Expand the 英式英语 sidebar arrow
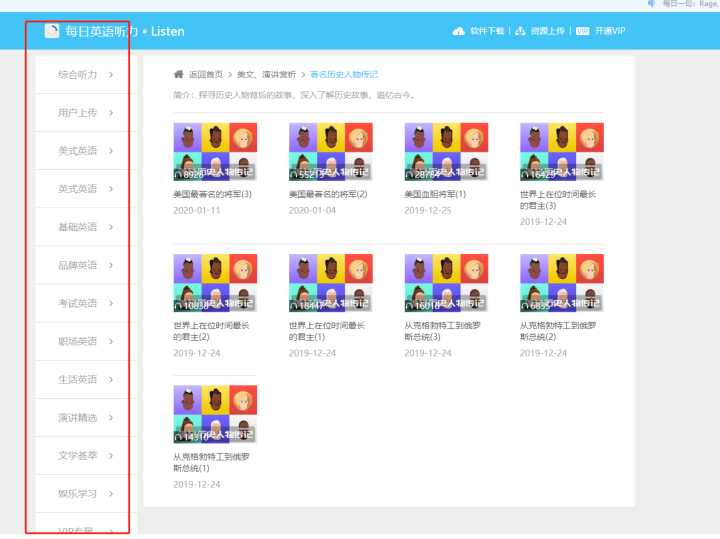This screenshot has height=539, width=720. (111, 189)
